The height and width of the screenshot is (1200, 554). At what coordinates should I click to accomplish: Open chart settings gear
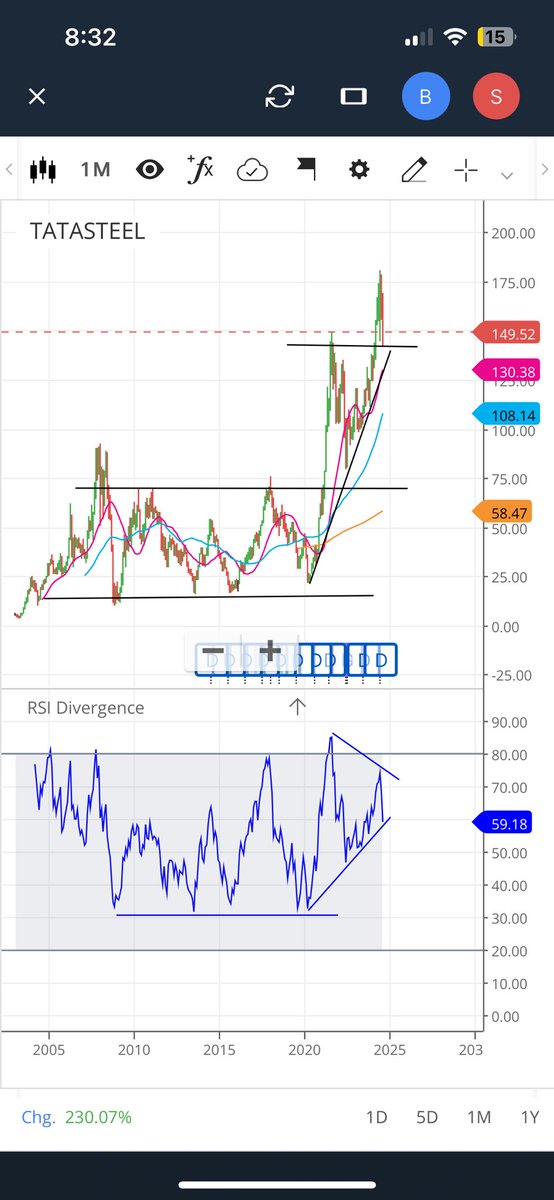click(359, 170)
